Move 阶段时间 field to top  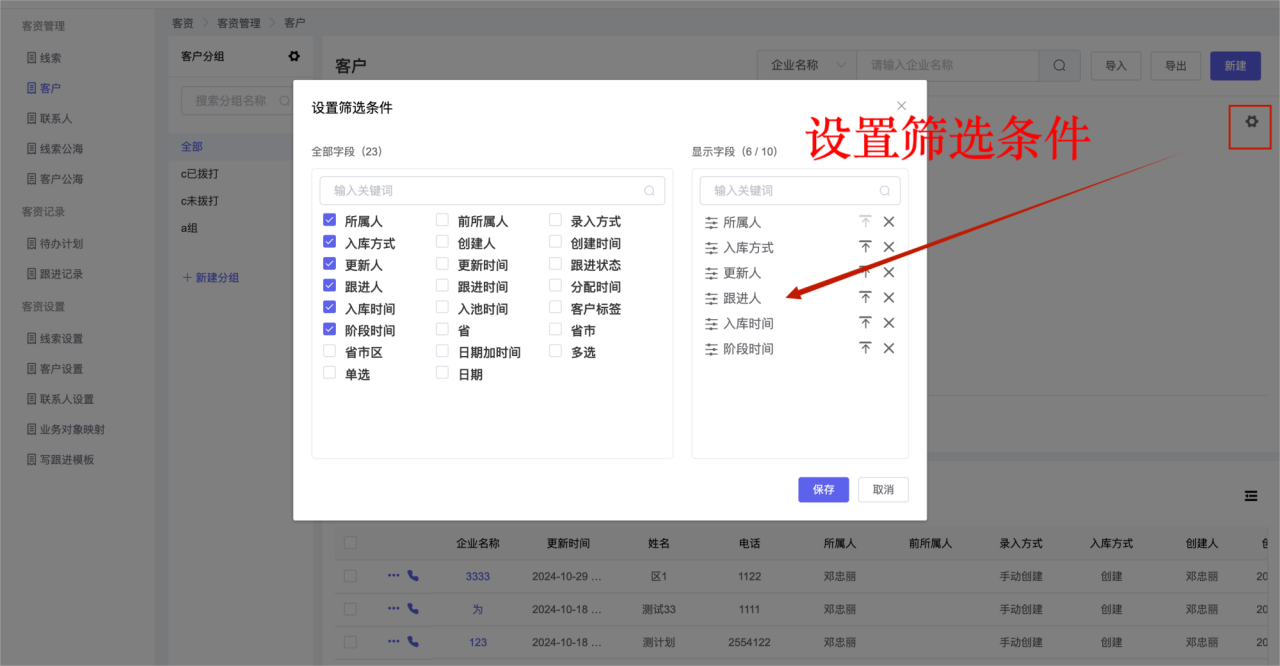[x=865, y=348]
